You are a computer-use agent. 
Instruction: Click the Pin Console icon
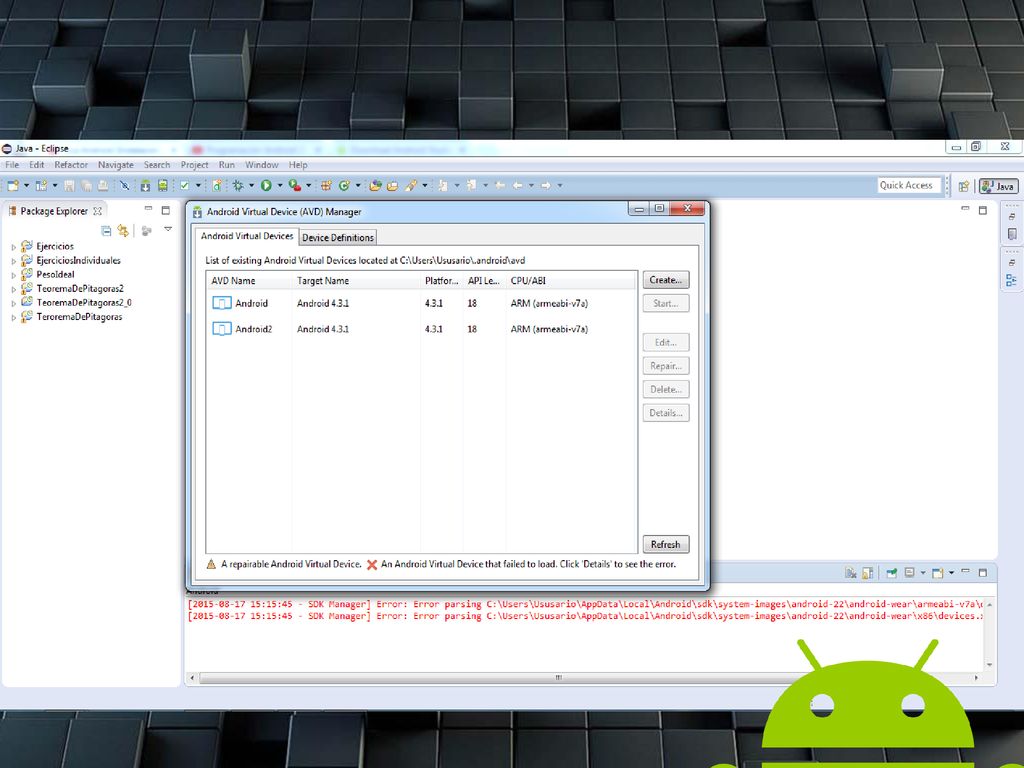[x=891, y=573]
